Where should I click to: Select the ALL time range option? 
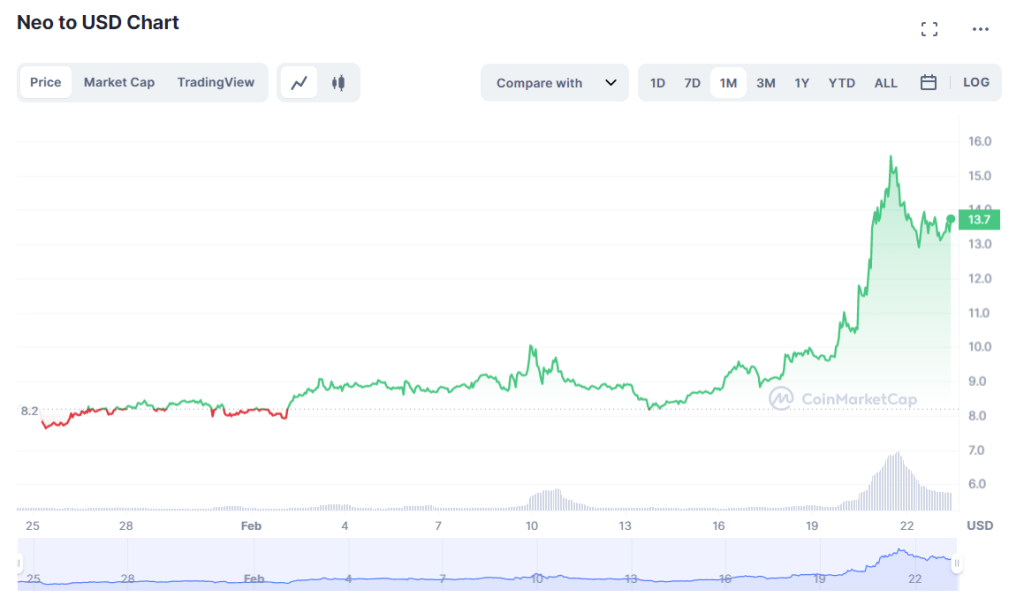886,83
